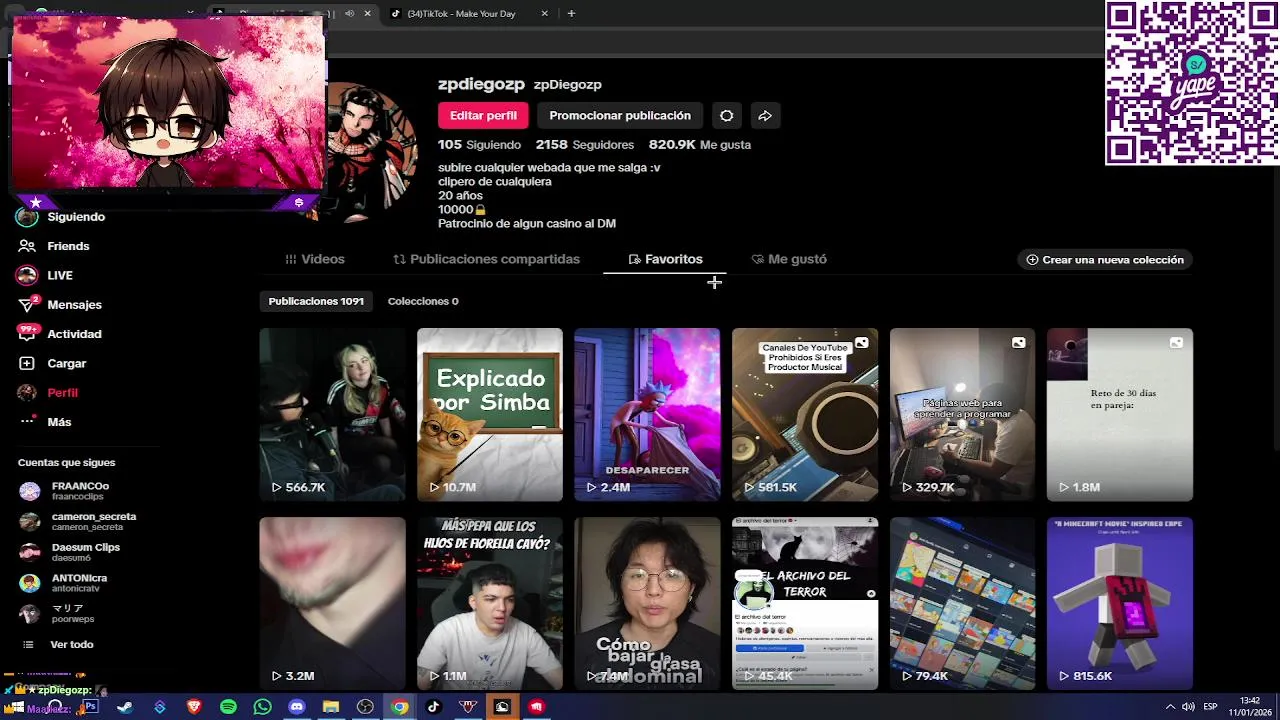This screenshot has height=720, width=1280.
Task: Open Discord from the taskbar
Action: pyautogui.click(x=296, y=707)
